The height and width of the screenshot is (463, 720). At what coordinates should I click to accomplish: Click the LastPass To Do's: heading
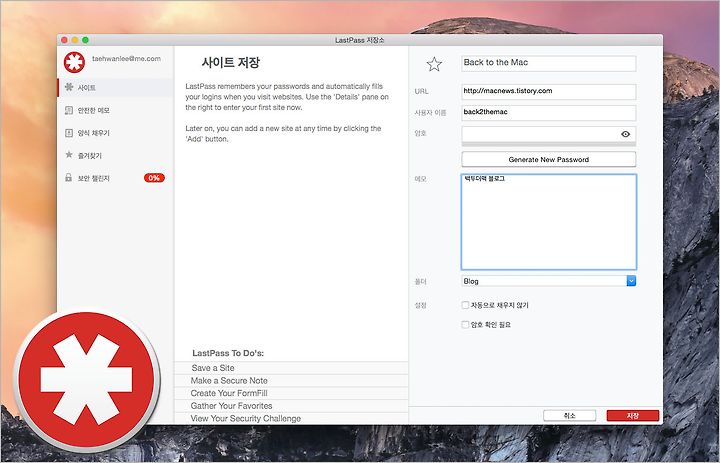click(x=228, y=353)
